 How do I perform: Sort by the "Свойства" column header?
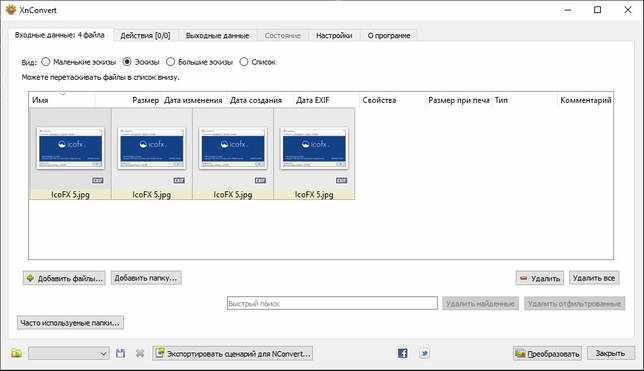point(392,100)
